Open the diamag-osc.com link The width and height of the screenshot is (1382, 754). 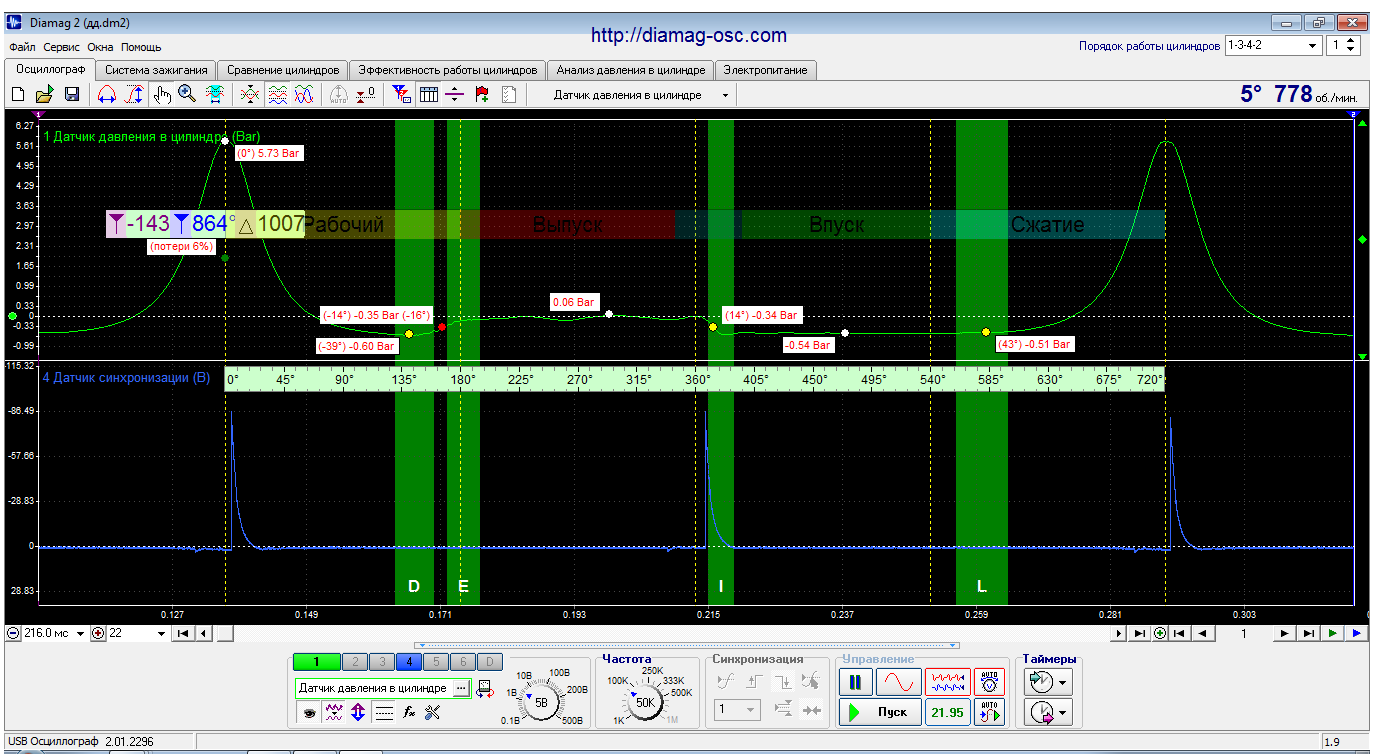click(x=689, y=35)
